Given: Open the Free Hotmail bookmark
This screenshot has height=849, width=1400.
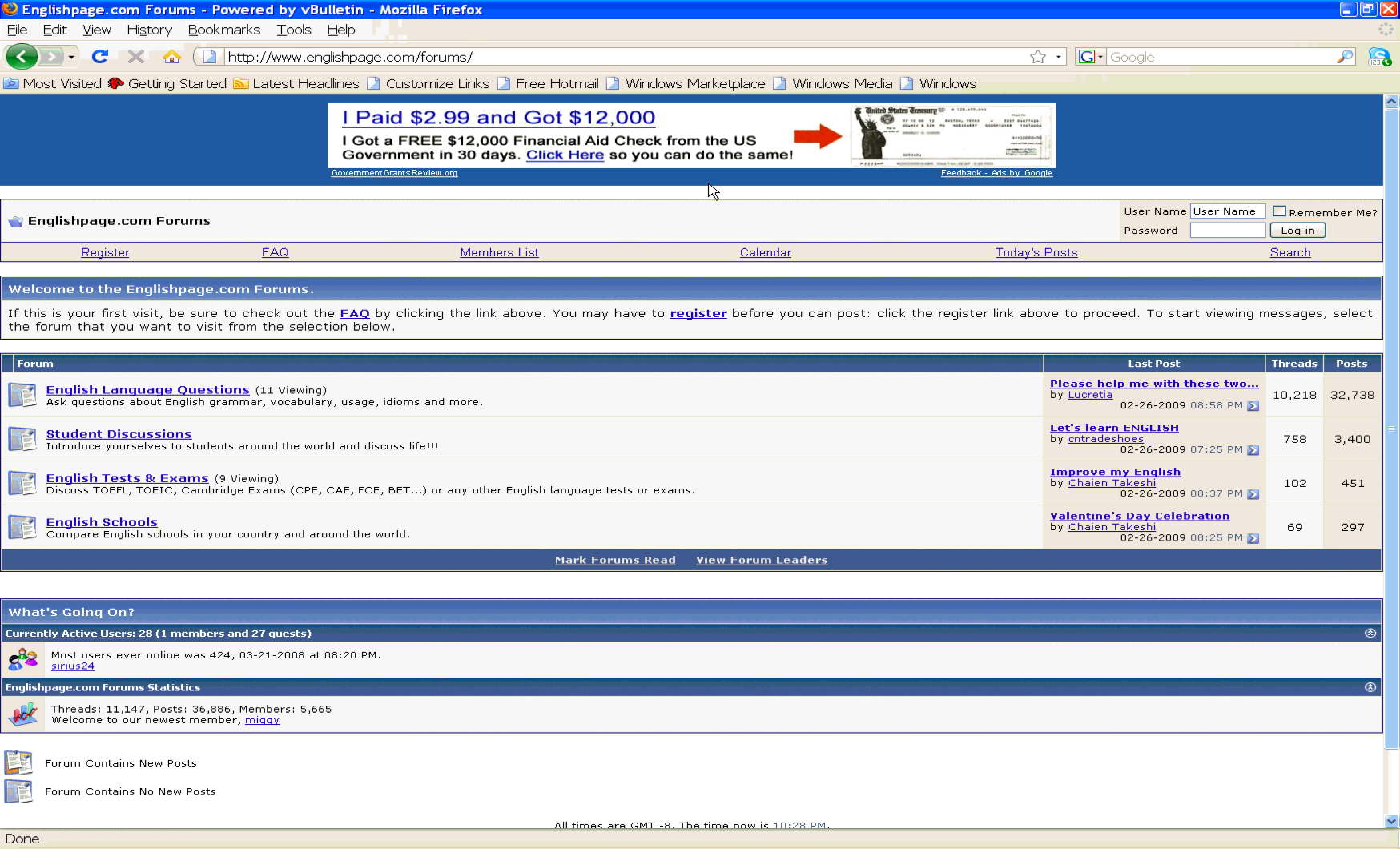Looking at the screenshot, I should [x=548, y=83].
